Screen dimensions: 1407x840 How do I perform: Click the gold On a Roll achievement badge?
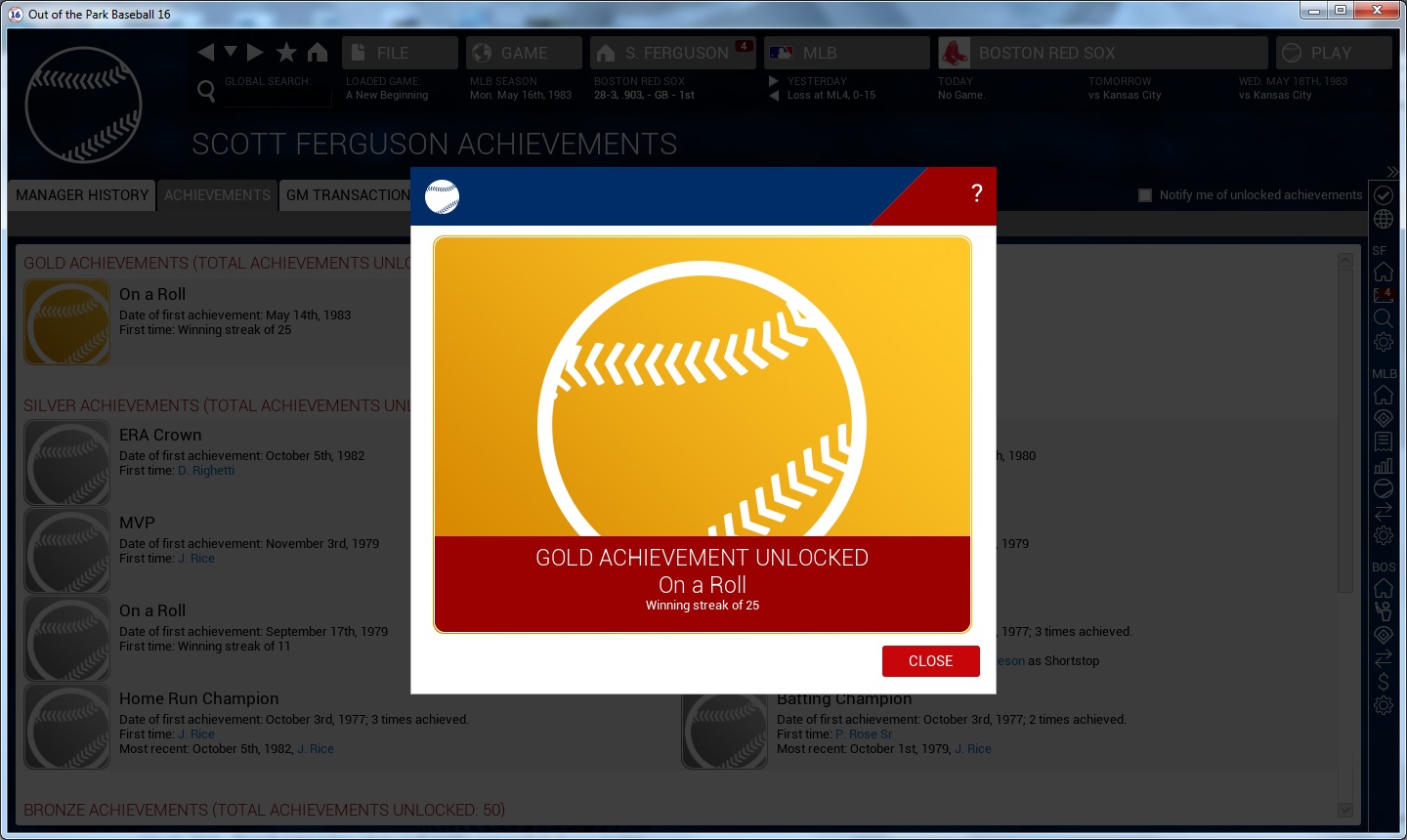pos(67,322)
